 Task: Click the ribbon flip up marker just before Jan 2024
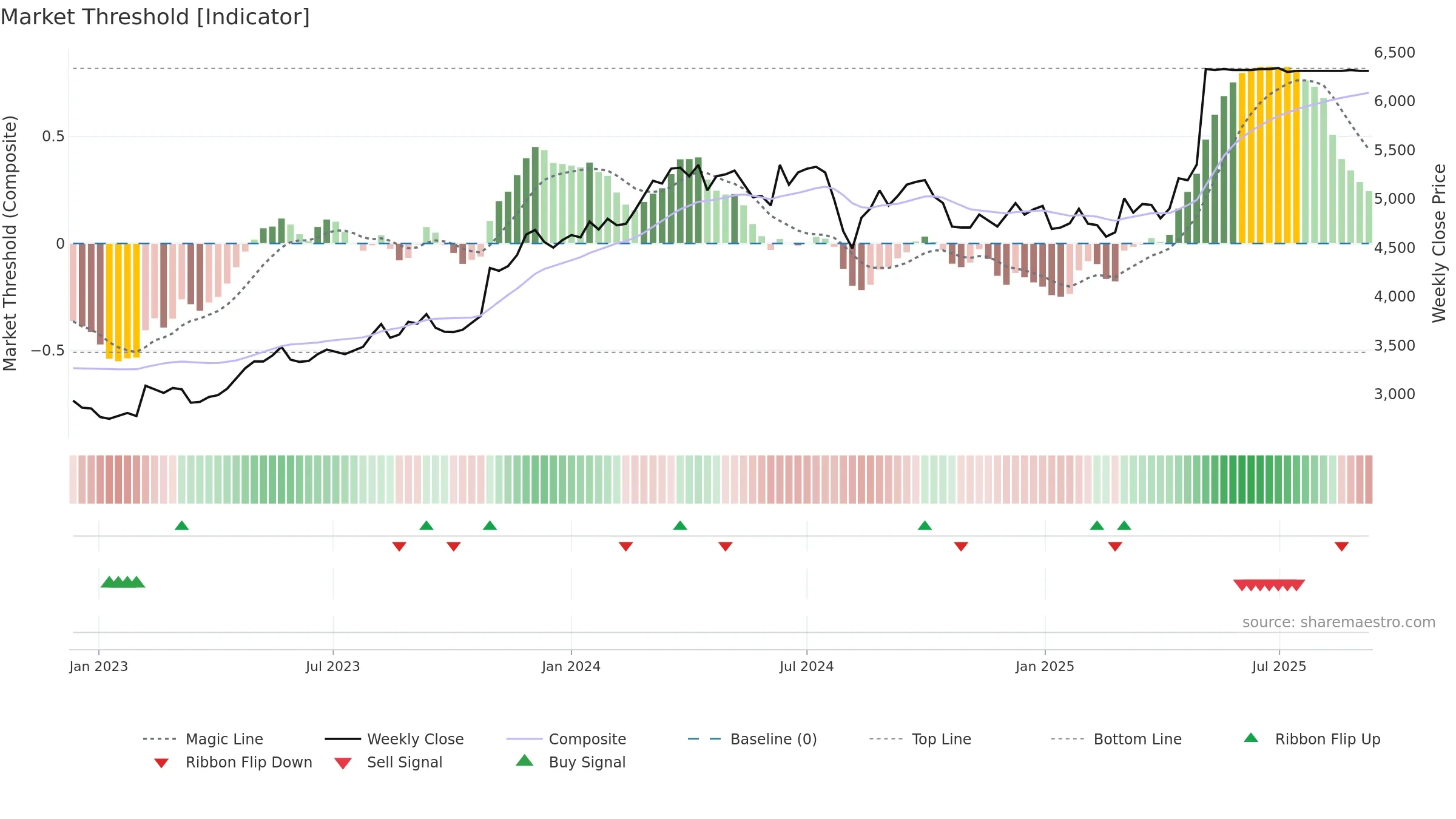[x=490, y=525]
